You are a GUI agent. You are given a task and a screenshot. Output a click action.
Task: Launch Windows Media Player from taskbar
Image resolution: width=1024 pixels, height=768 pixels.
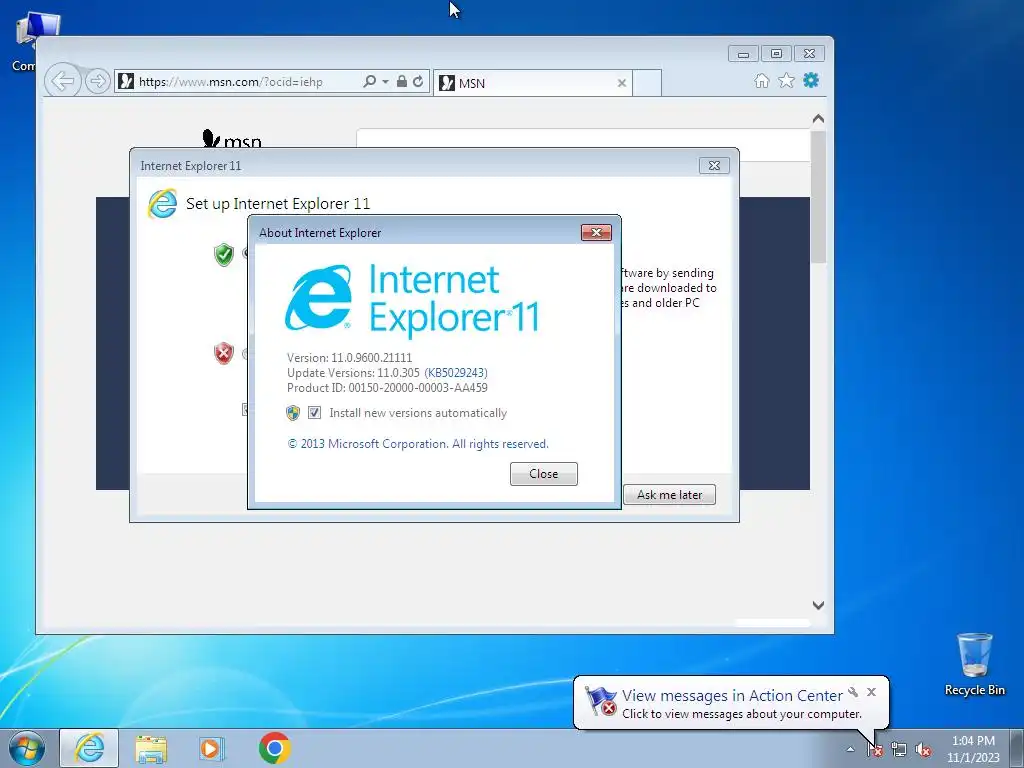[x=211, y=749]
